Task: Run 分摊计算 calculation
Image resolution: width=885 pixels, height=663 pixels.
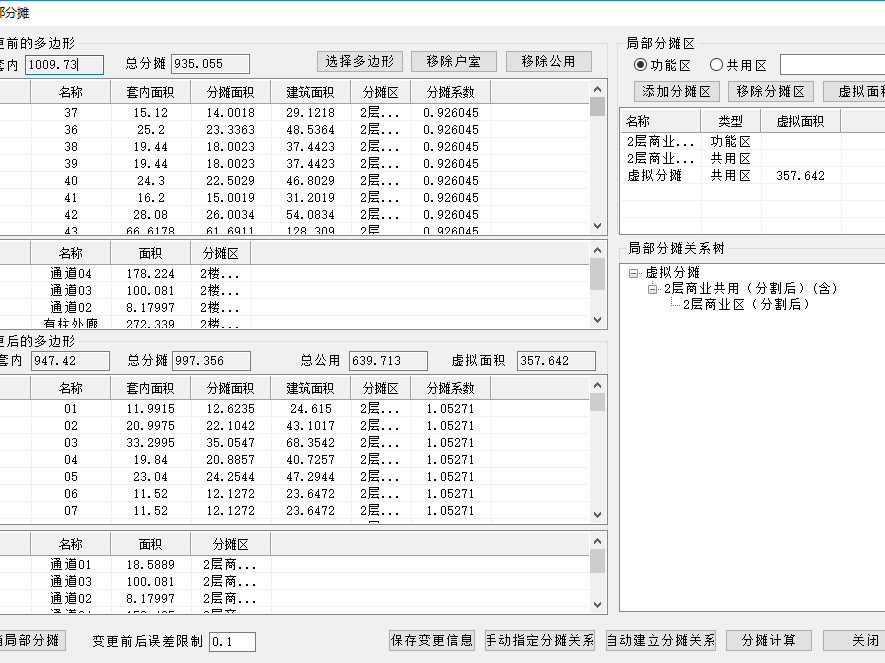Action: tap(768, 641)
